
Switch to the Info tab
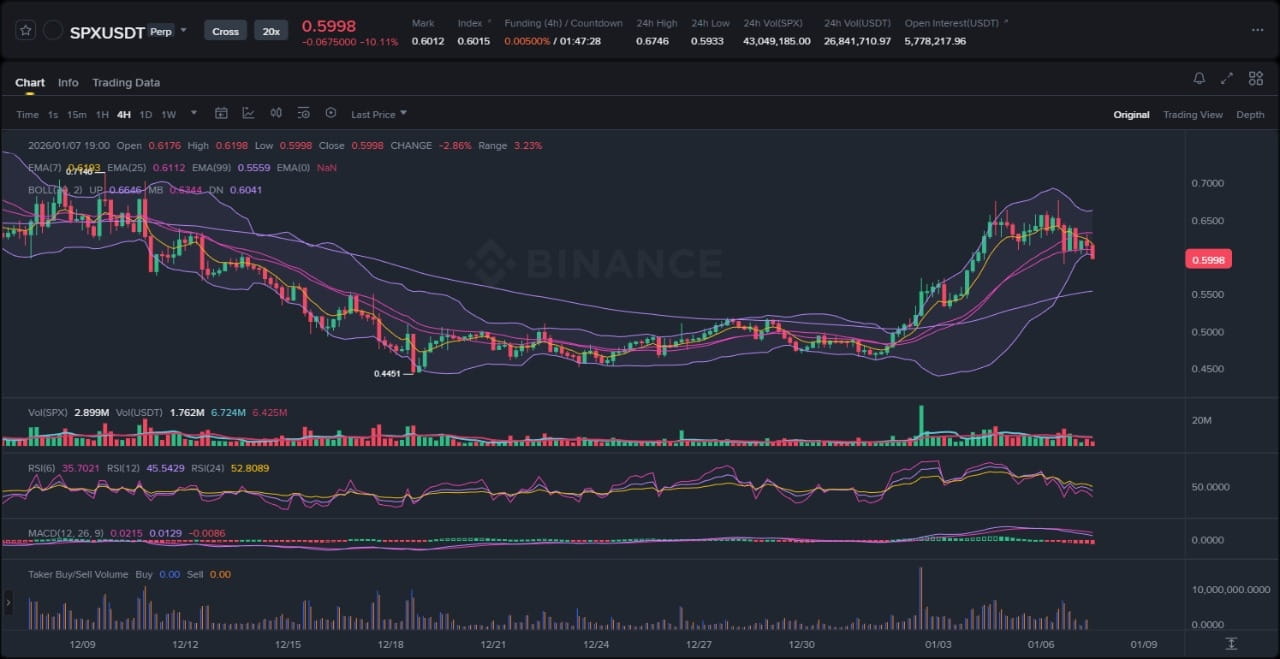click(68, 83)
